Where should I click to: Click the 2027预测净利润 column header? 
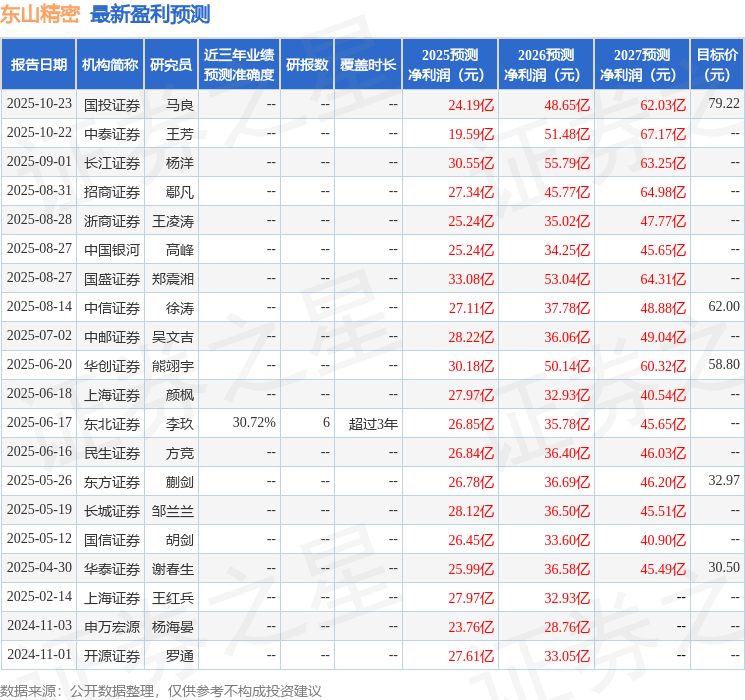[x=641, y=65]
